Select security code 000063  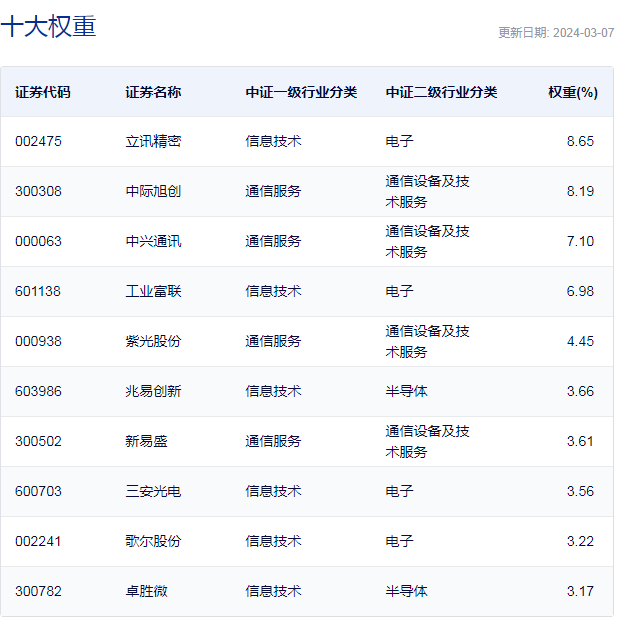38,241
